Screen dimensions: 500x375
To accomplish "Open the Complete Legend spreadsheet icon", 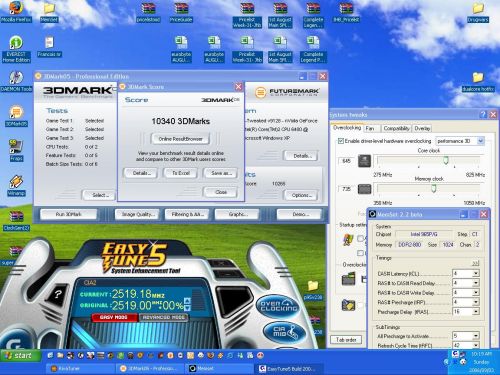I will coord(313,49).
